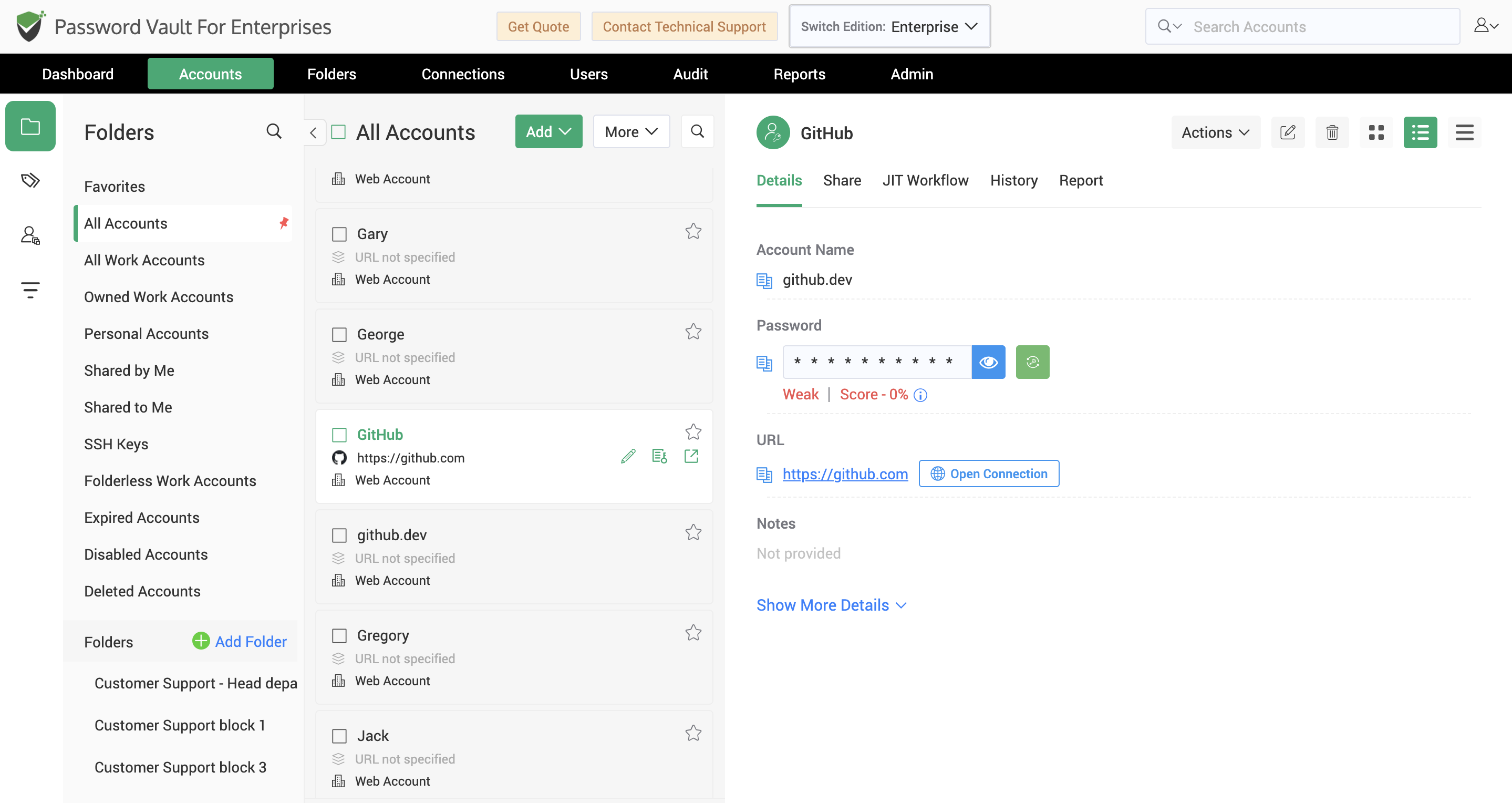Image resolution: width=1512 pixels, height=803 pixels.
Task: Expand Show More Details
Action: pyautogui.click(x=831, y=605)
